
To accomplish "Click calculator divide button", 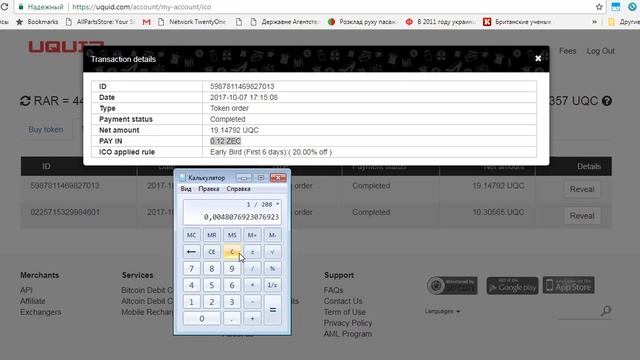I will pos(252,269).
